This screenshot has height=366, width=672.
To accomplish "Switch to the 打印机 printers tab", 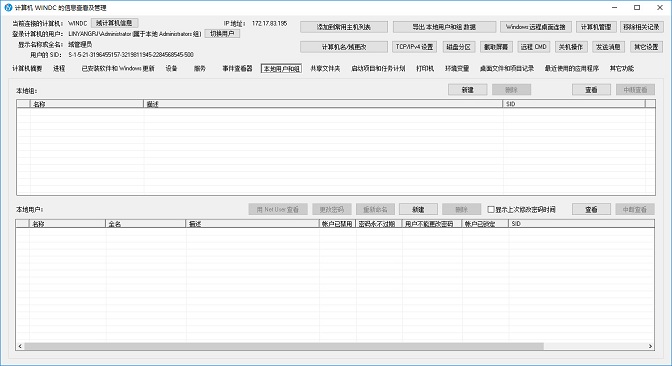I will coord(425,69).
